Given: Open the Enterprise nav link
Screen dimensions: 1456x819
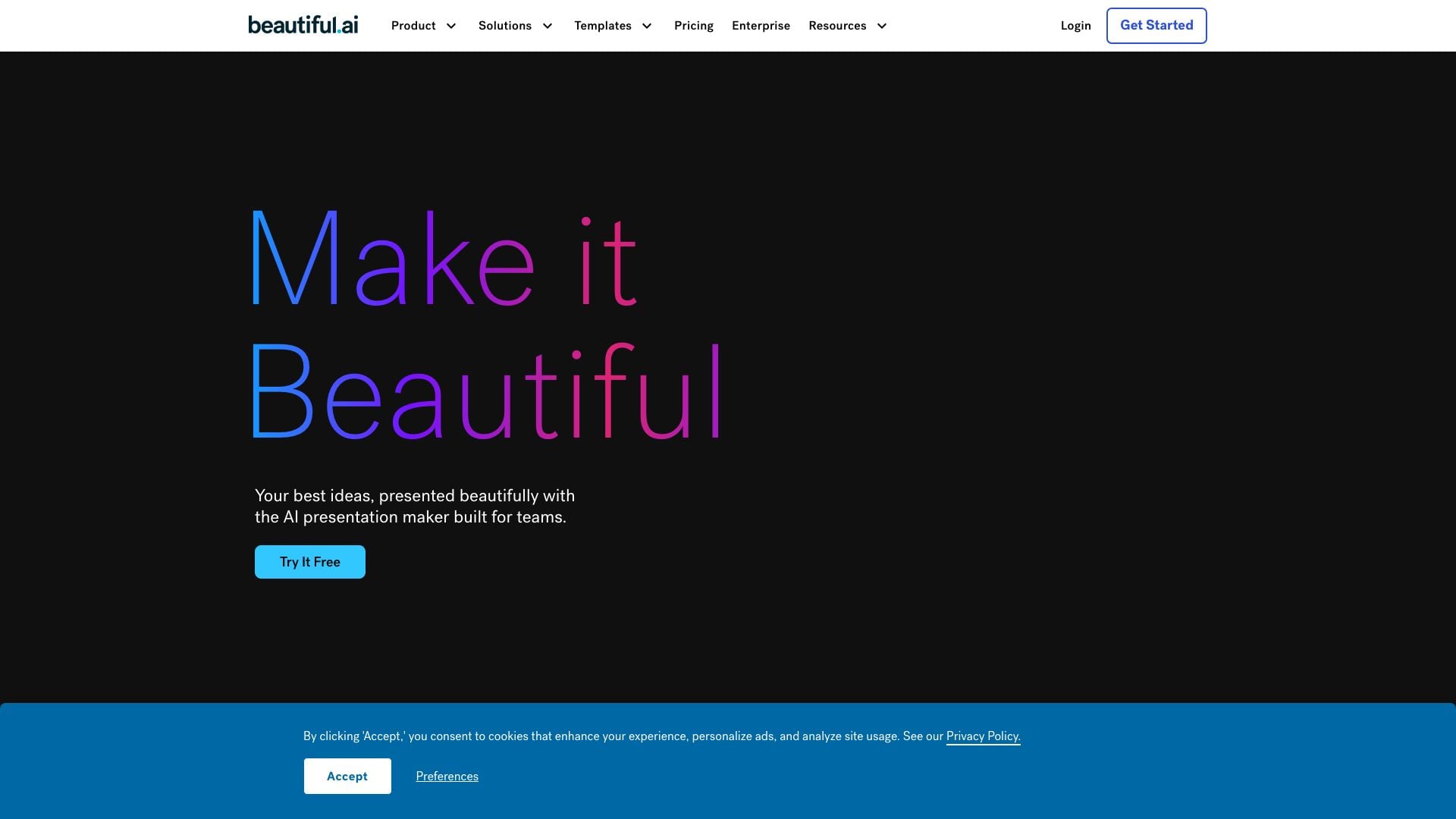Looking at the screenshot, I should (761, 26).
